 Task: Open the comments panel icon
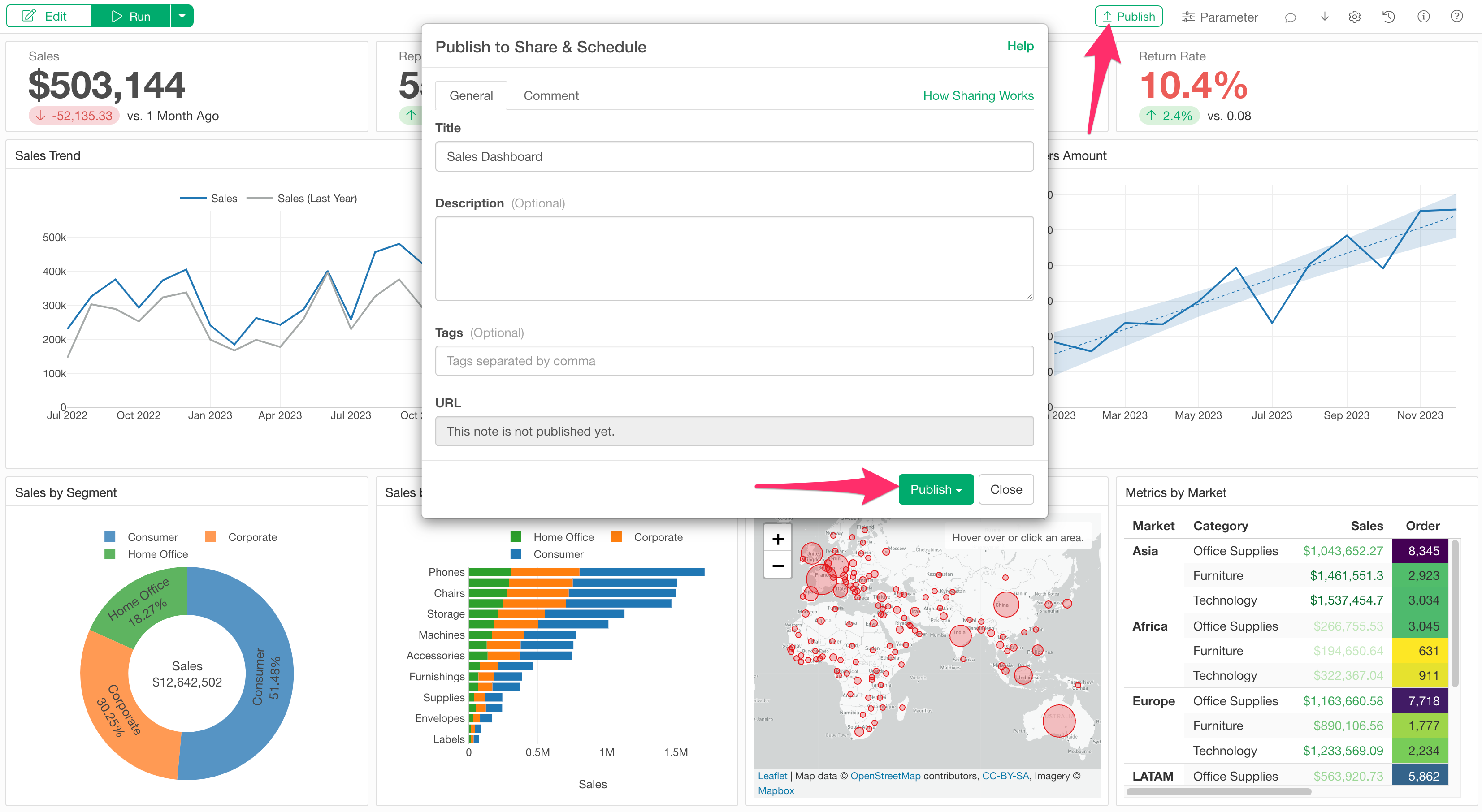pos(1291,17)
